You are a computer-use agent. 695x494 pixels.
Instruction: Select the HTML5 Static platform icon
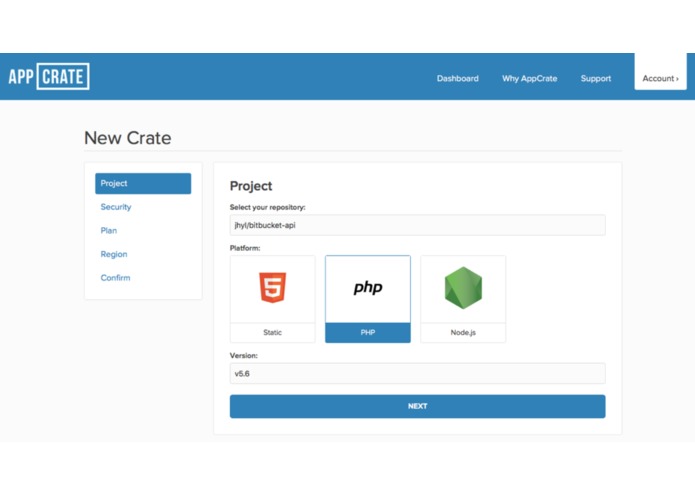pyautogui.click(x=273, y=288)
